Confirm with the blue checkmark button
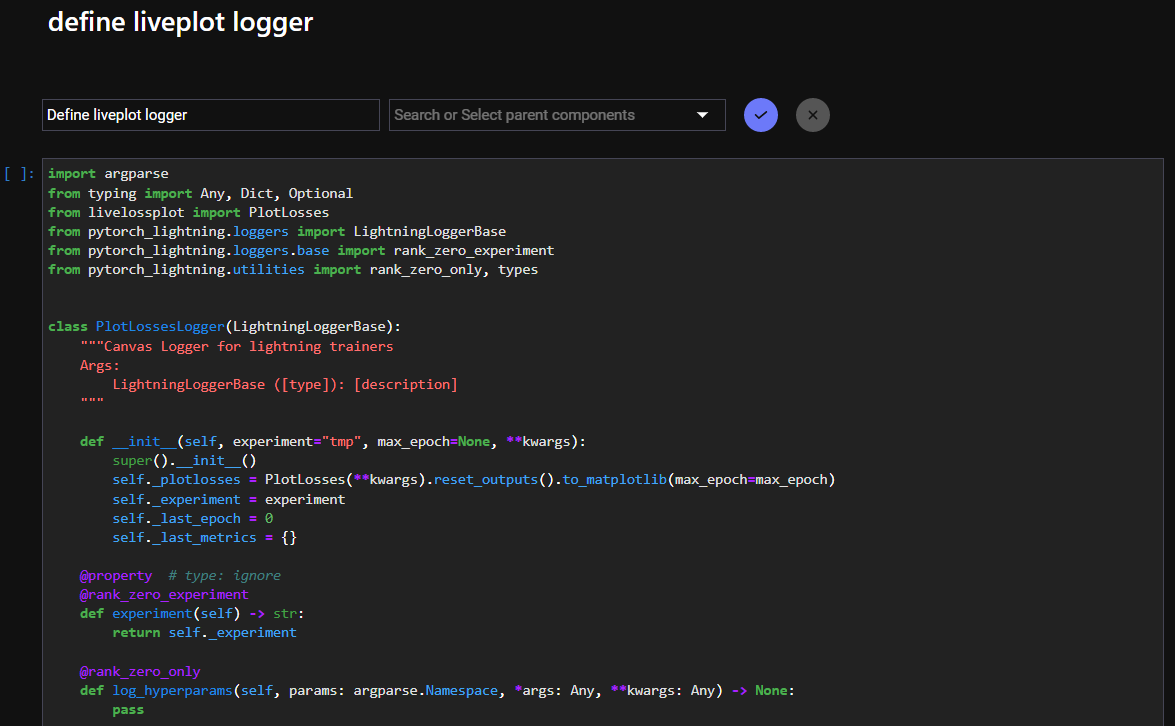 click(761, 115)
